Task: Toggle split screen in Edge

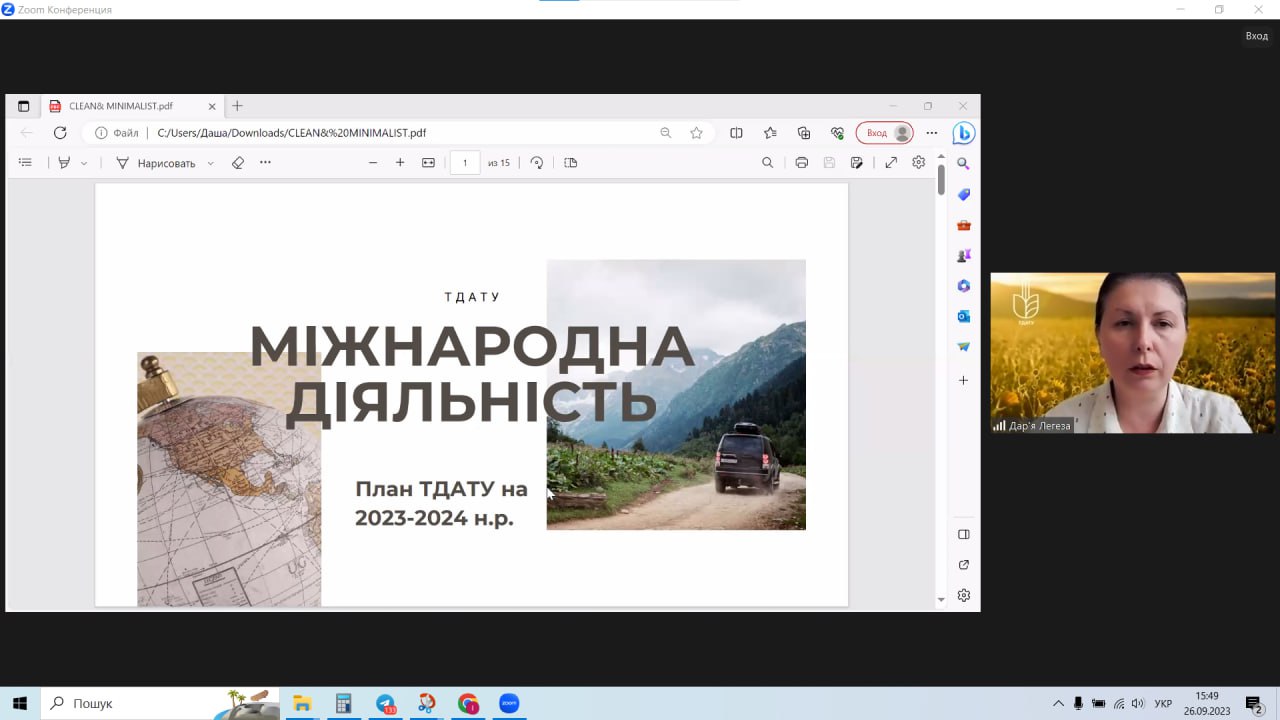Action: (x=736, y=133)
